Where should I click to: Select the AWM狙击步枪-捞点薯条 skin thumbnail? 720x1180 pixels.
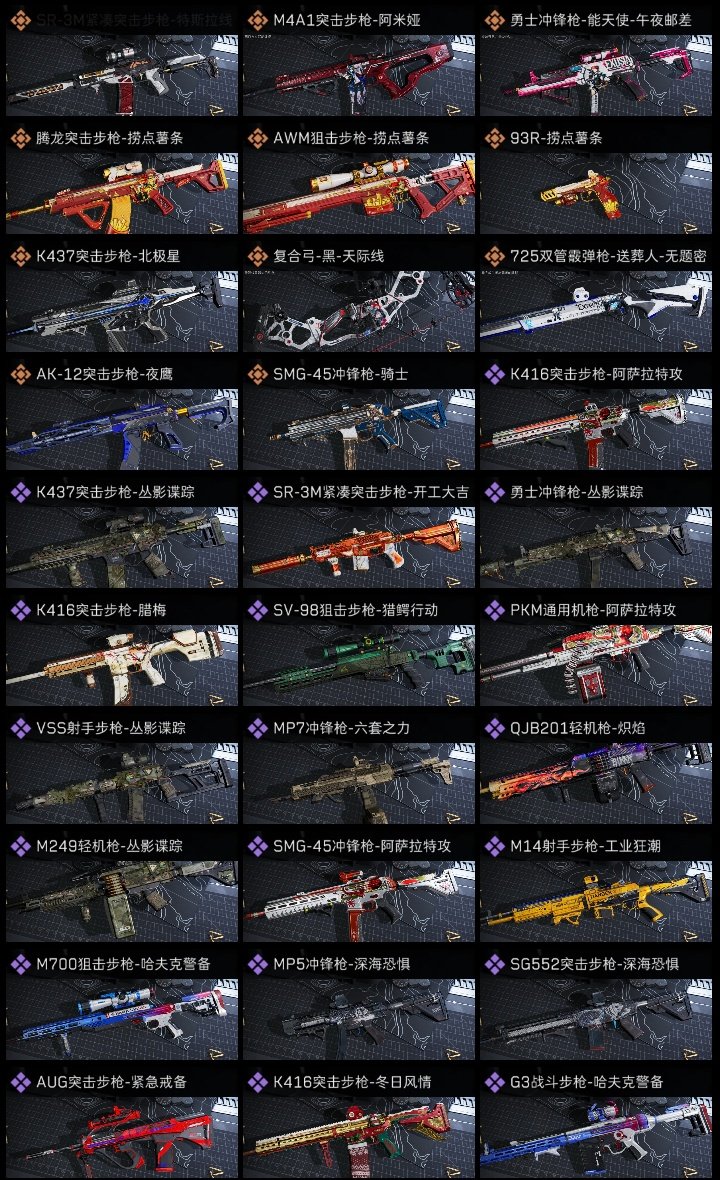[x=359, y=193]
